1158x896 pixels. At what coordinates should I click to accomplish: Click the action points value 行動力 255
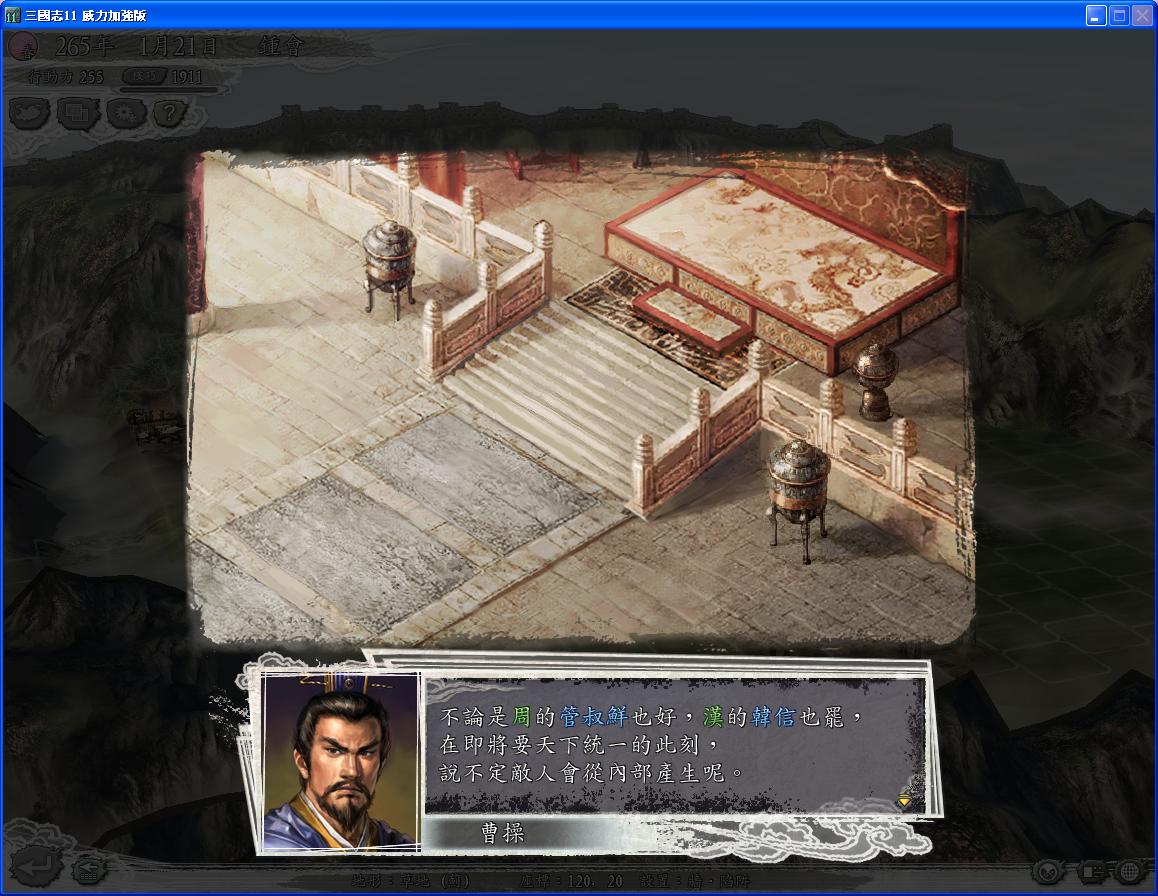coord(66,77)
